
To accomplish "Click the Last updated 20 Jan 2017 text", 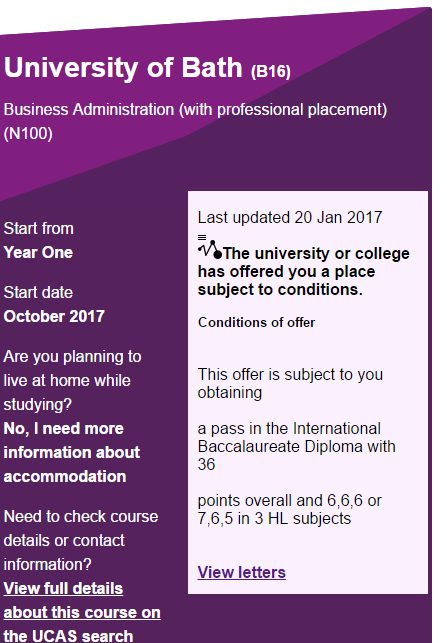I will coord(290,217).
